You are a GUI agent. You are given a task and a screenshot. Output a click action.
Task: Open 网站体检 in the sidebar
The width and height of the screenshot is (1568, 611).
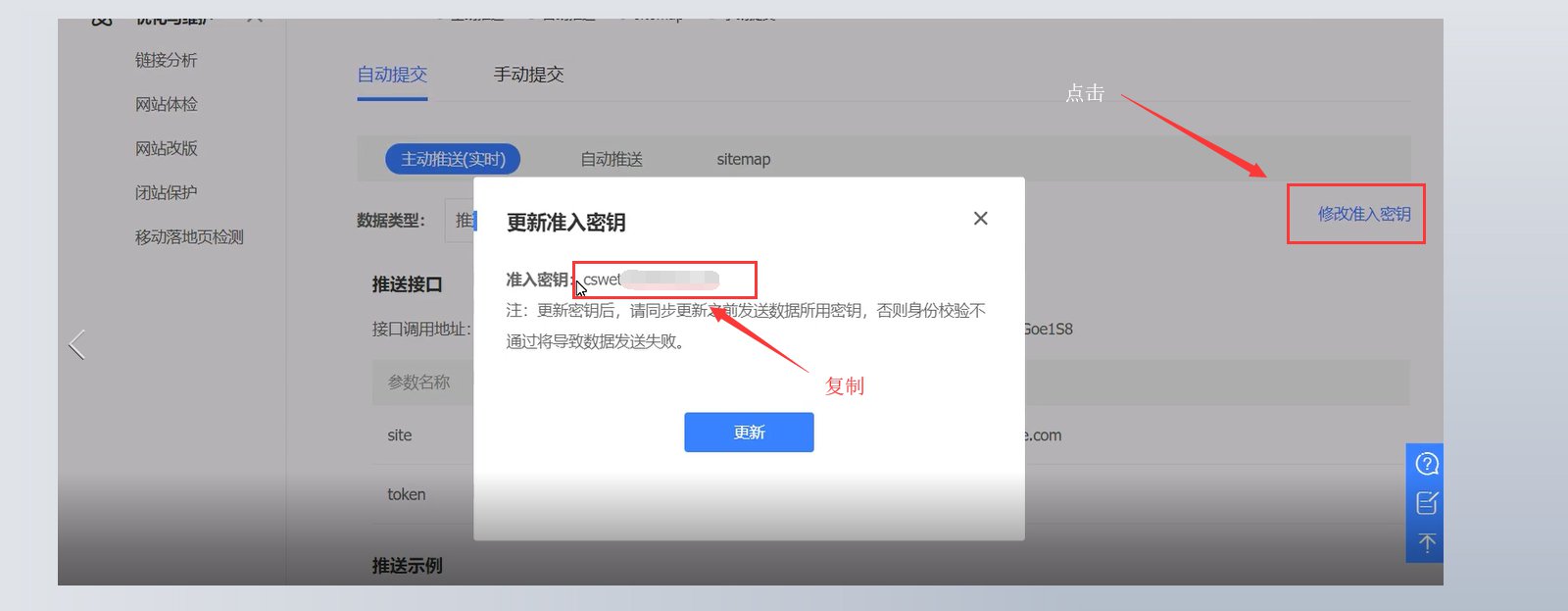pos(167,104)
